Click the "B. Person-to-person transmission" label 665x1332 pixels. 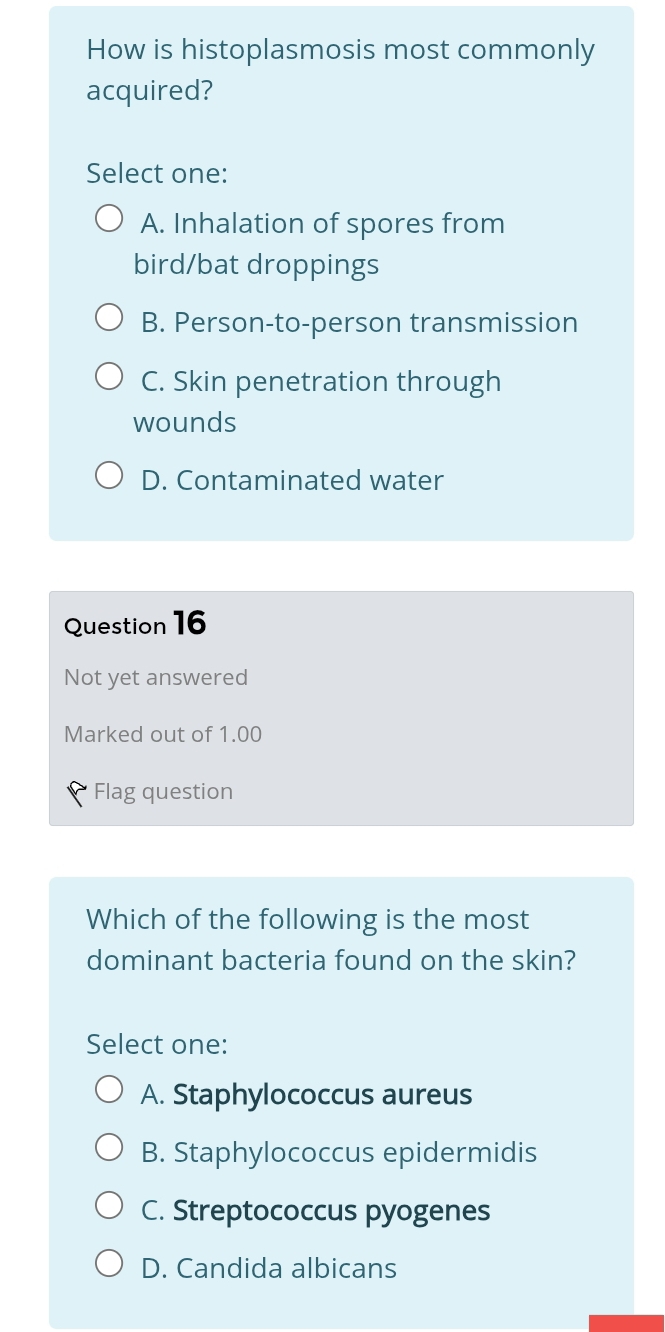pyautogui.click(x=360, y=323)
